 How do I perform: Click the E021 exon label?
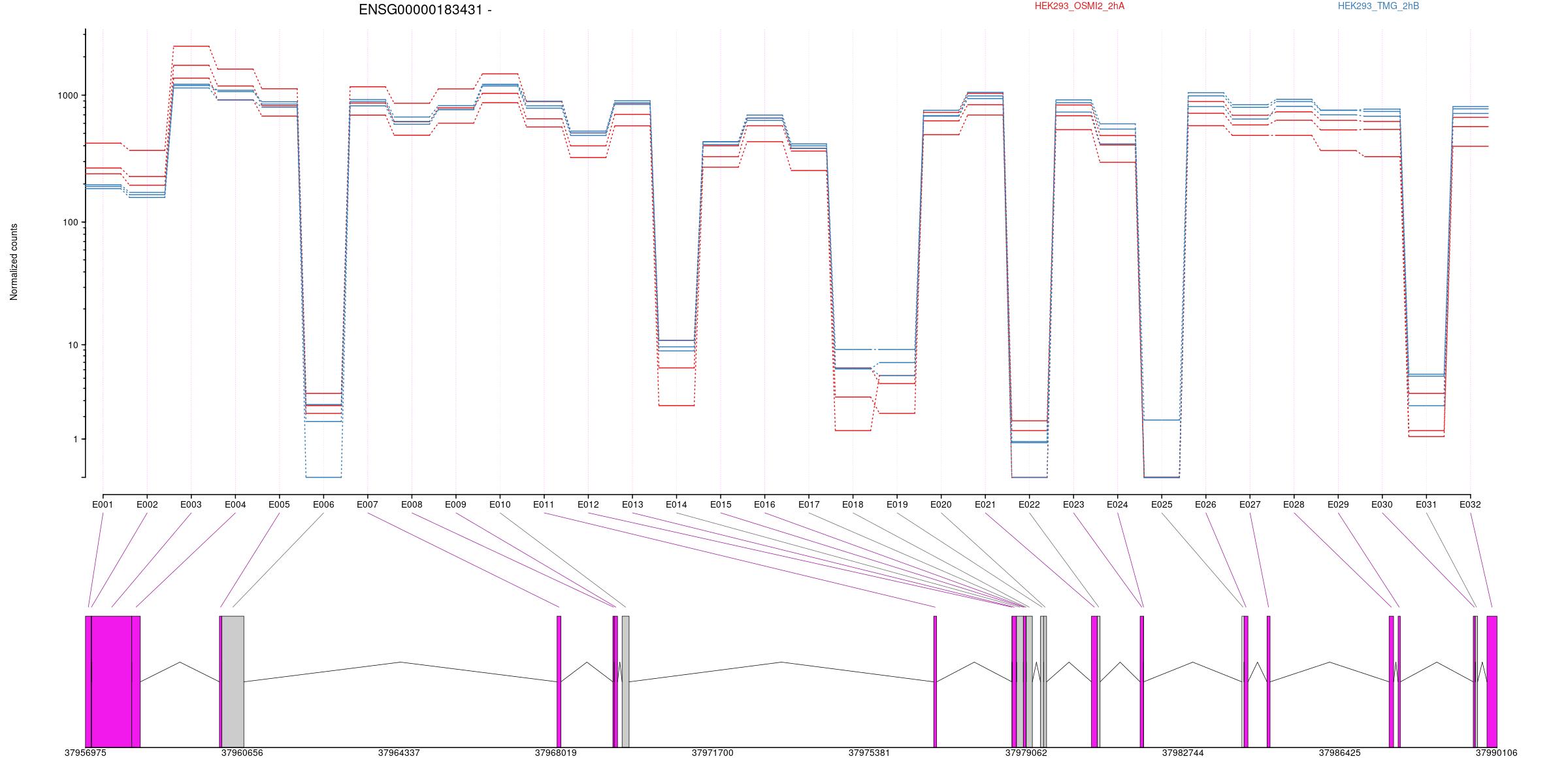(985, 504)
